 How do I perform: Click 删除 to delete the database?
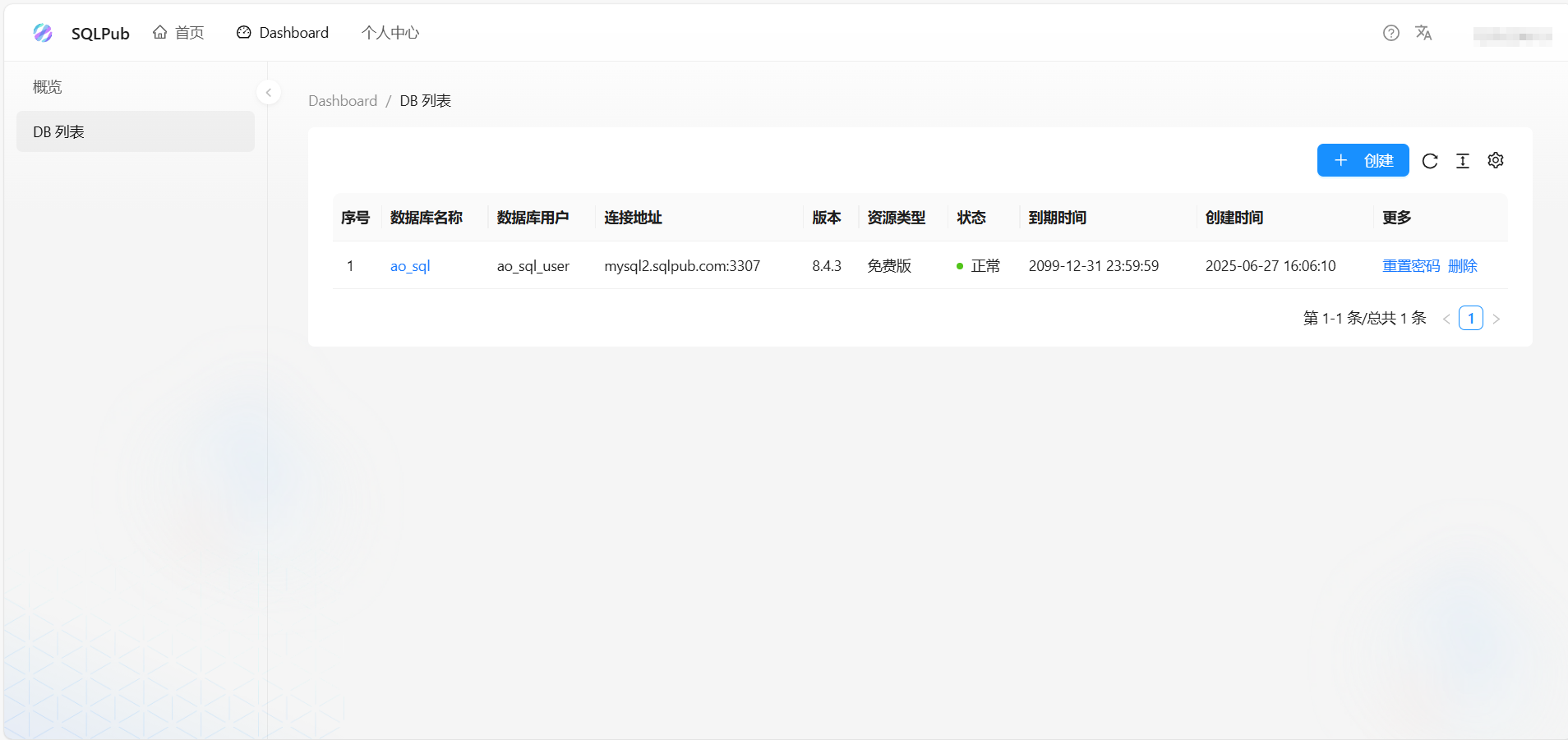(x=1462, y=265)
